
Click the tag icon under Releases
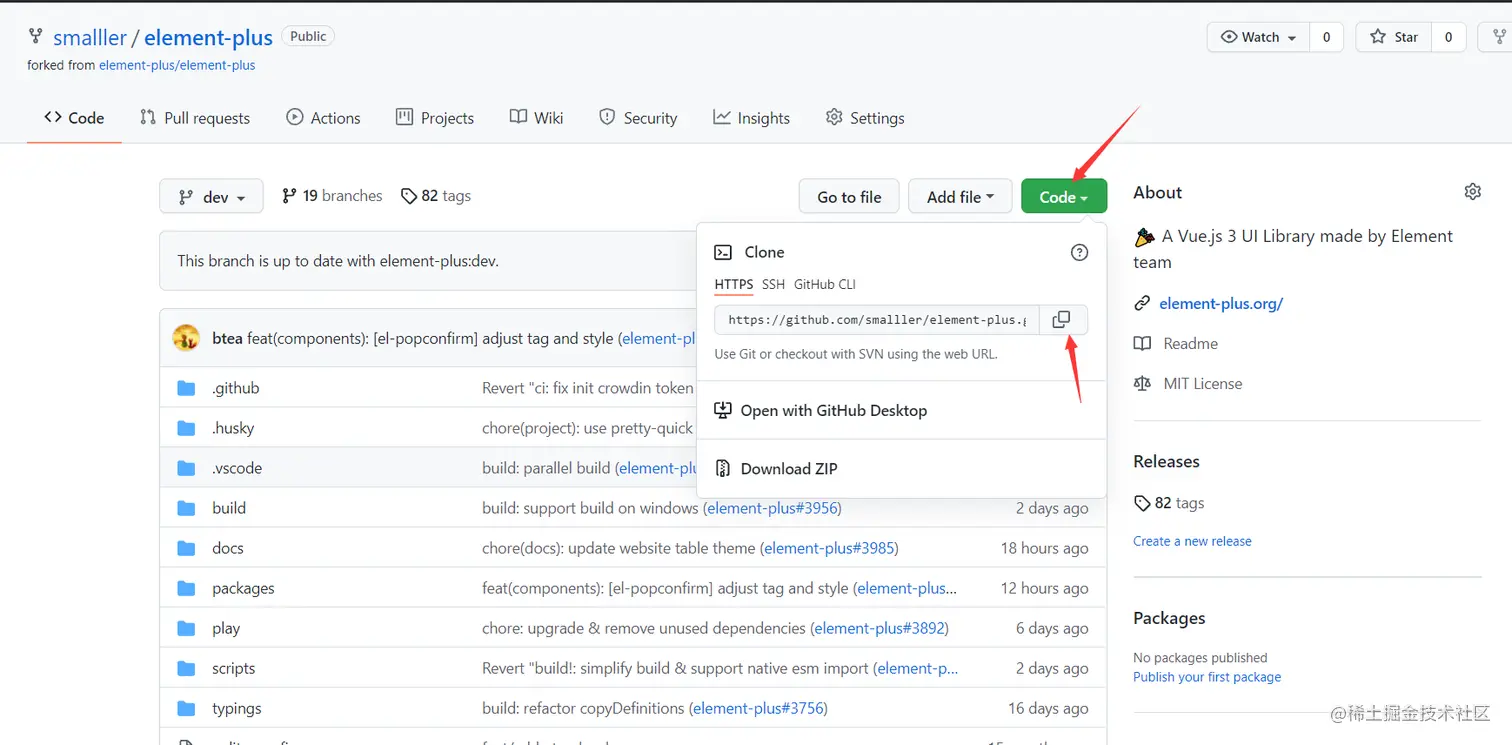pos(1142,503)
